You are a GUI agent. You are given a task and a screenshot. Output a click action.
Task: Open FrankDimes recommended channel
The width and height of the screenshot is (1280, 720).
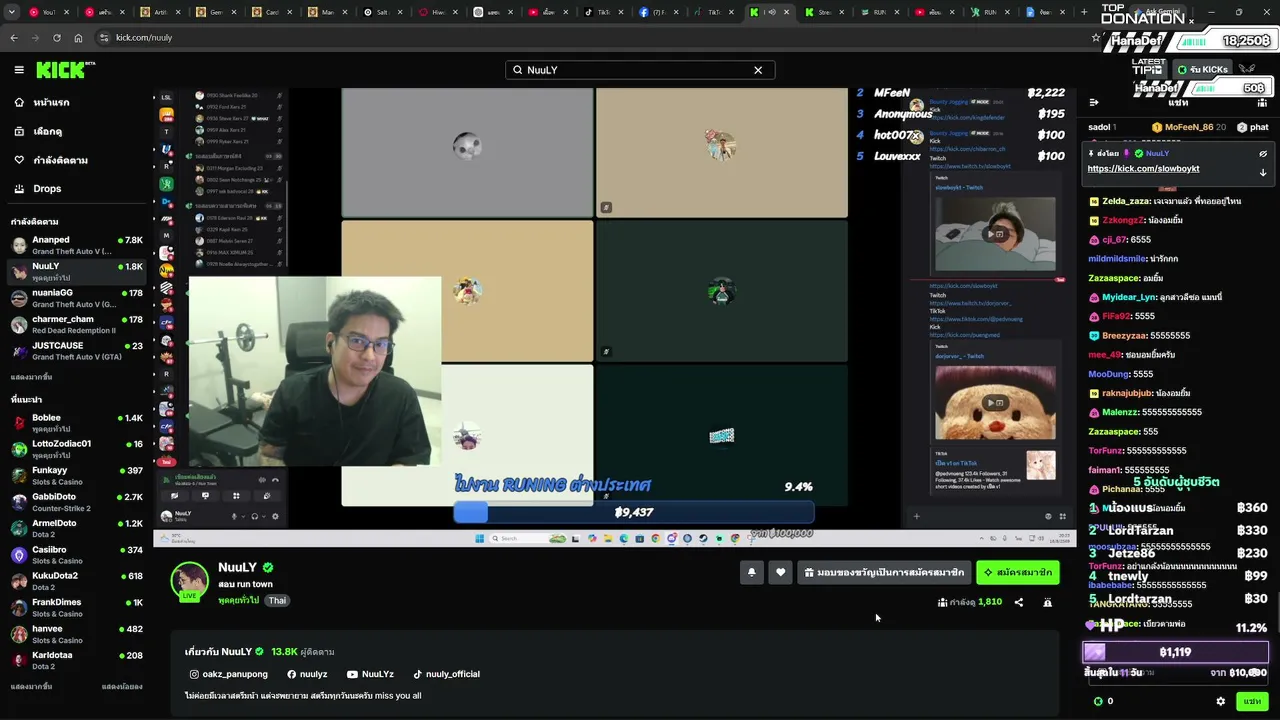tap(77, 608)
